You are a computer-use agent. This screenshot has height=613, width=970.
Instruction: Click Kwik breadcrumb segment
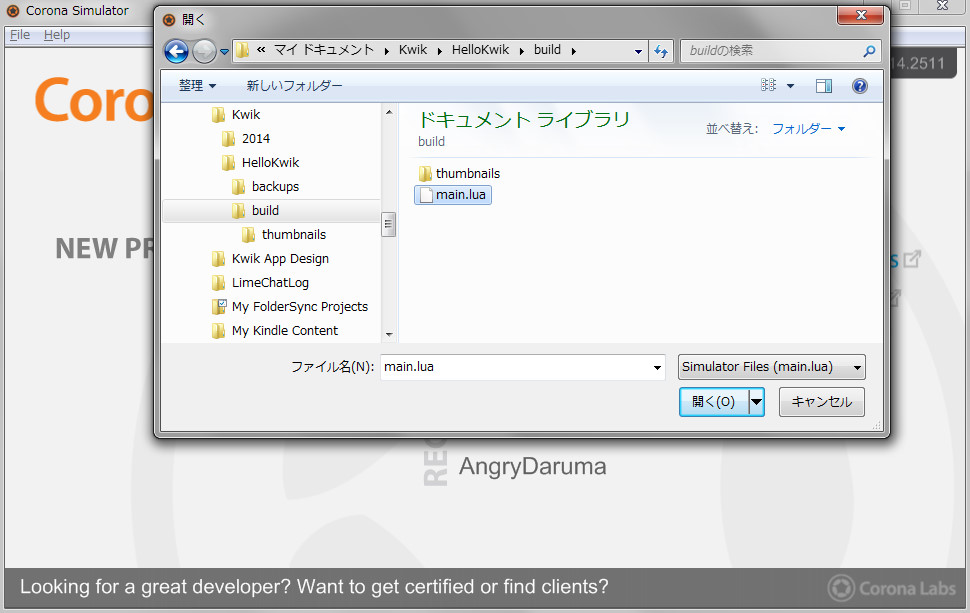pos(413,50)
